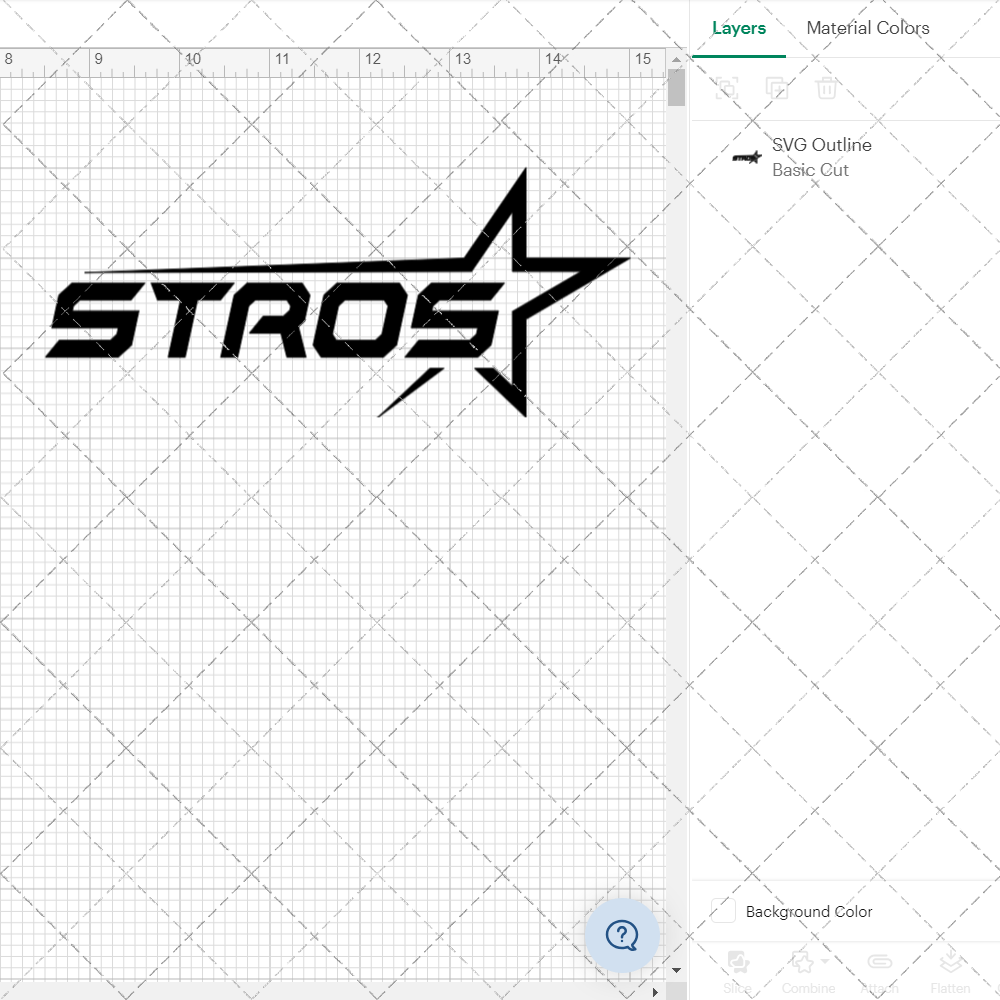Click the Flatten tool
Screen dimensions: 1000x1000
tap(950, 971)
